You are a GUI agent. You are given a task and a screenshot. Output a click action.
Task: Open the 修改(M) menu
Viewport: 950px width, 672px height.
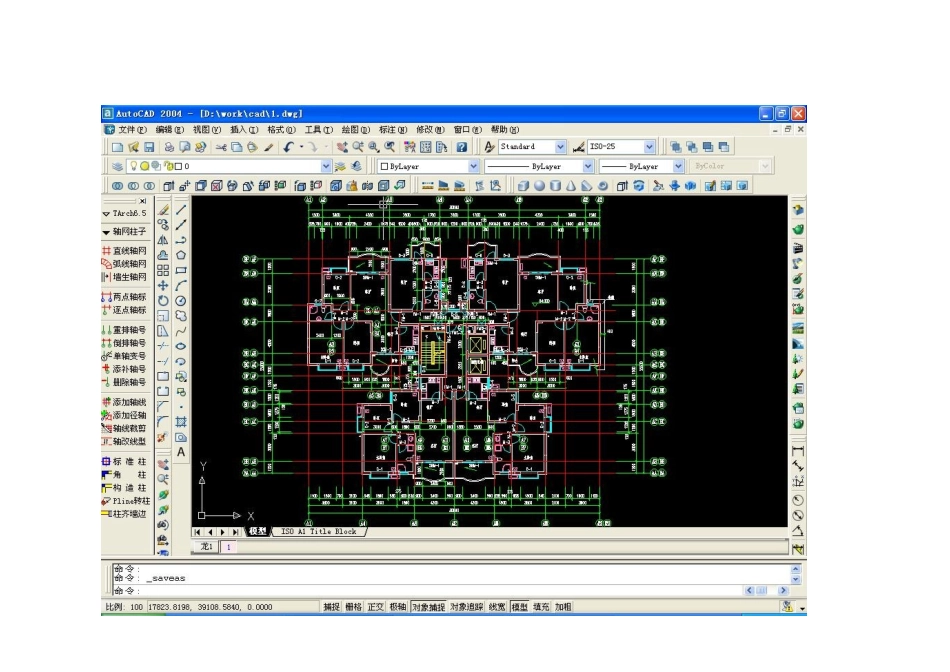pos(430,130)
